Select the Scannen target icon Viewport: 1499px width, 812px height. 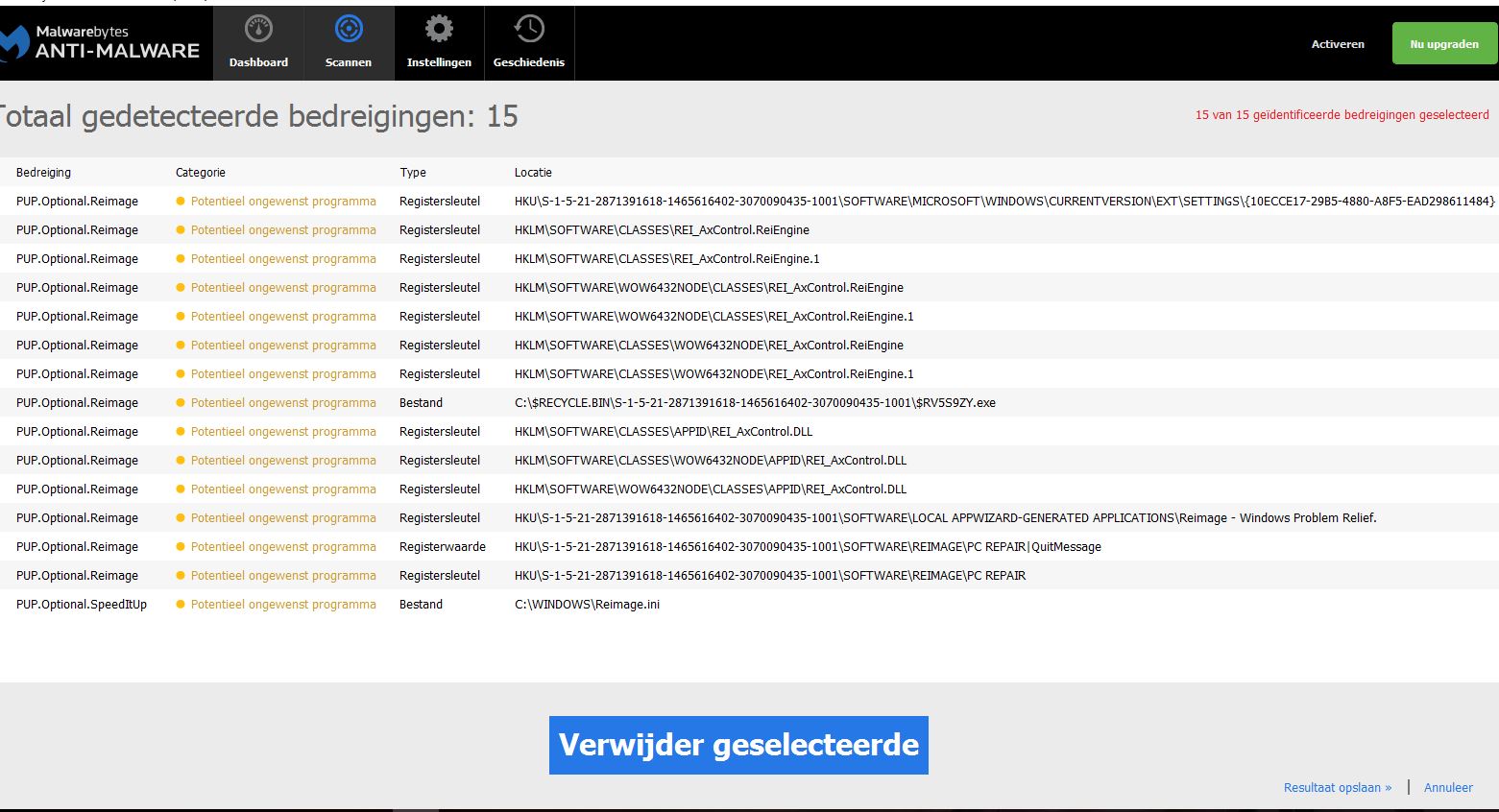tap(349, 30)
